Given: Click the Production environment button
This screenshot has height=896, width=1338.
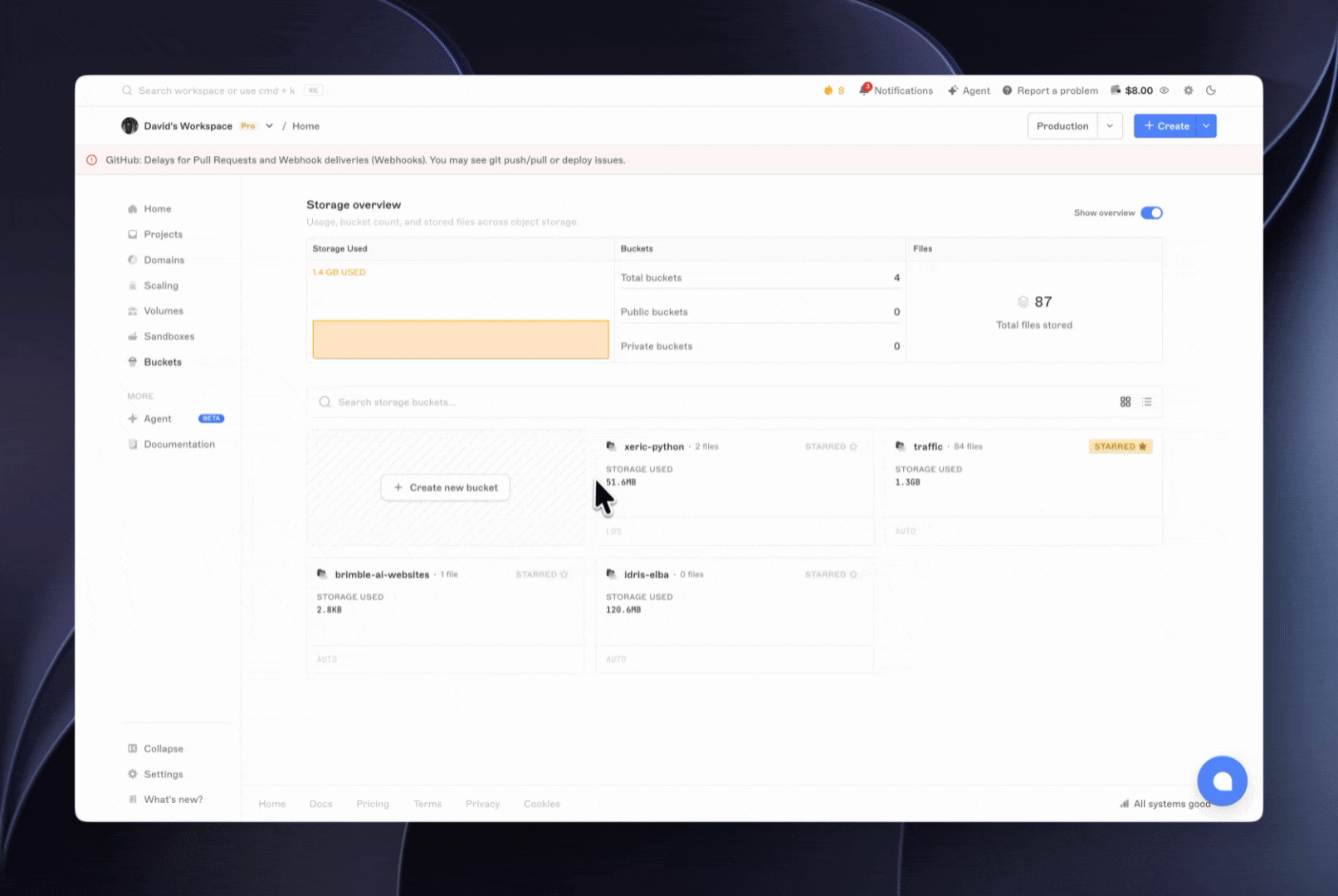Looking at the screenshot, I should coord(1062,126).
